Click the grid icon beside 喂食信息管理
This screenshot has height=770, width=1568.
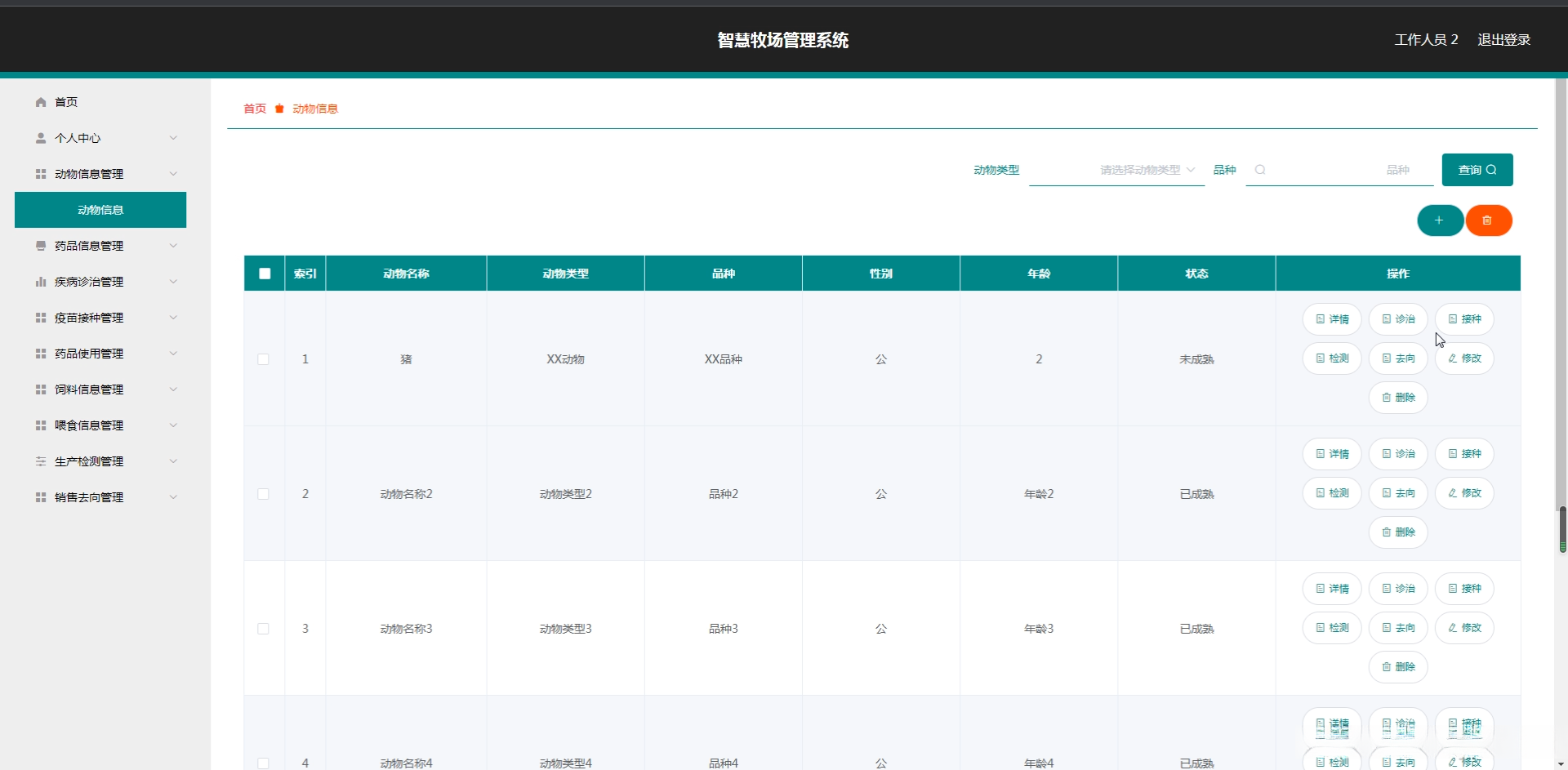click(41, 425)
